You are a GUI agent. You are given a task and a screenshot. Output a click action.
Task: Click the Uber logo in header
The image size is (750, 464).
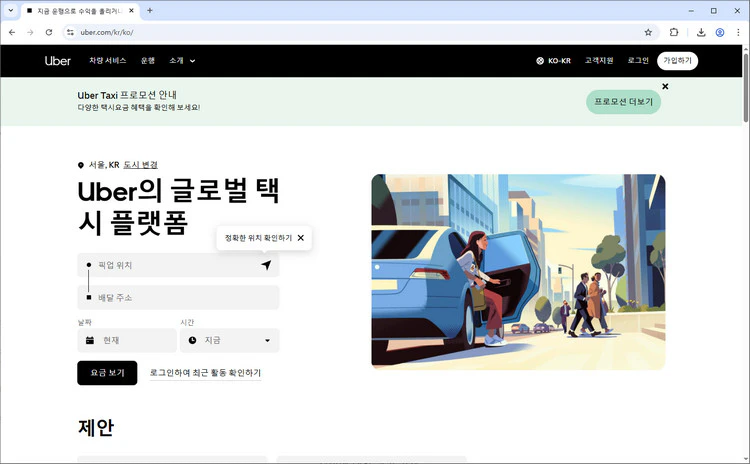58,61
